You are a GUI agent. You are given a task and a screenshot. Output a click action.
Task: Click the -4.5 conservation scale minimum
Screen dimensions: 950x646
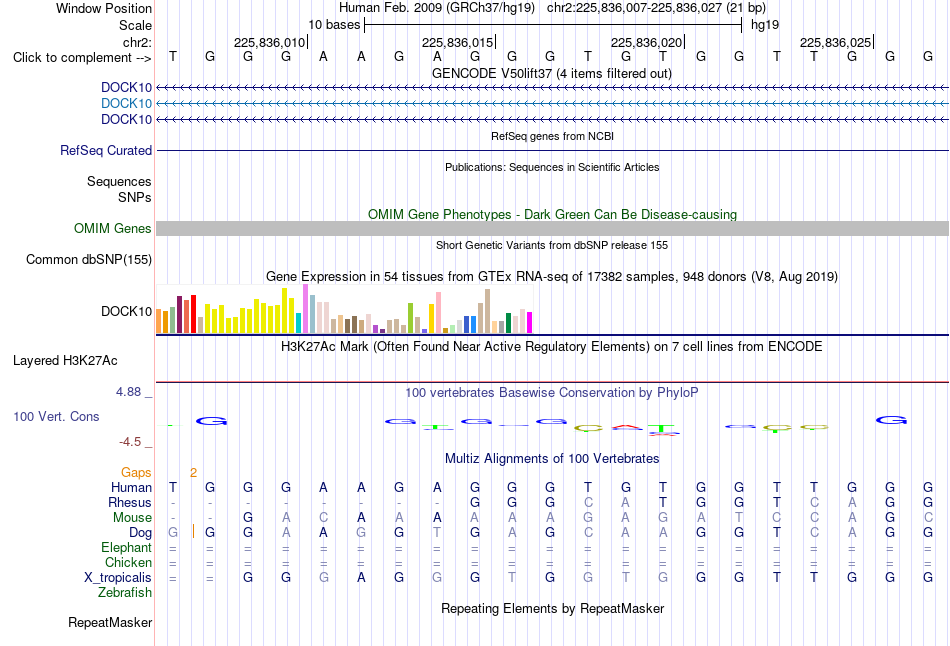pyautogui.click(x=130, y=442)
